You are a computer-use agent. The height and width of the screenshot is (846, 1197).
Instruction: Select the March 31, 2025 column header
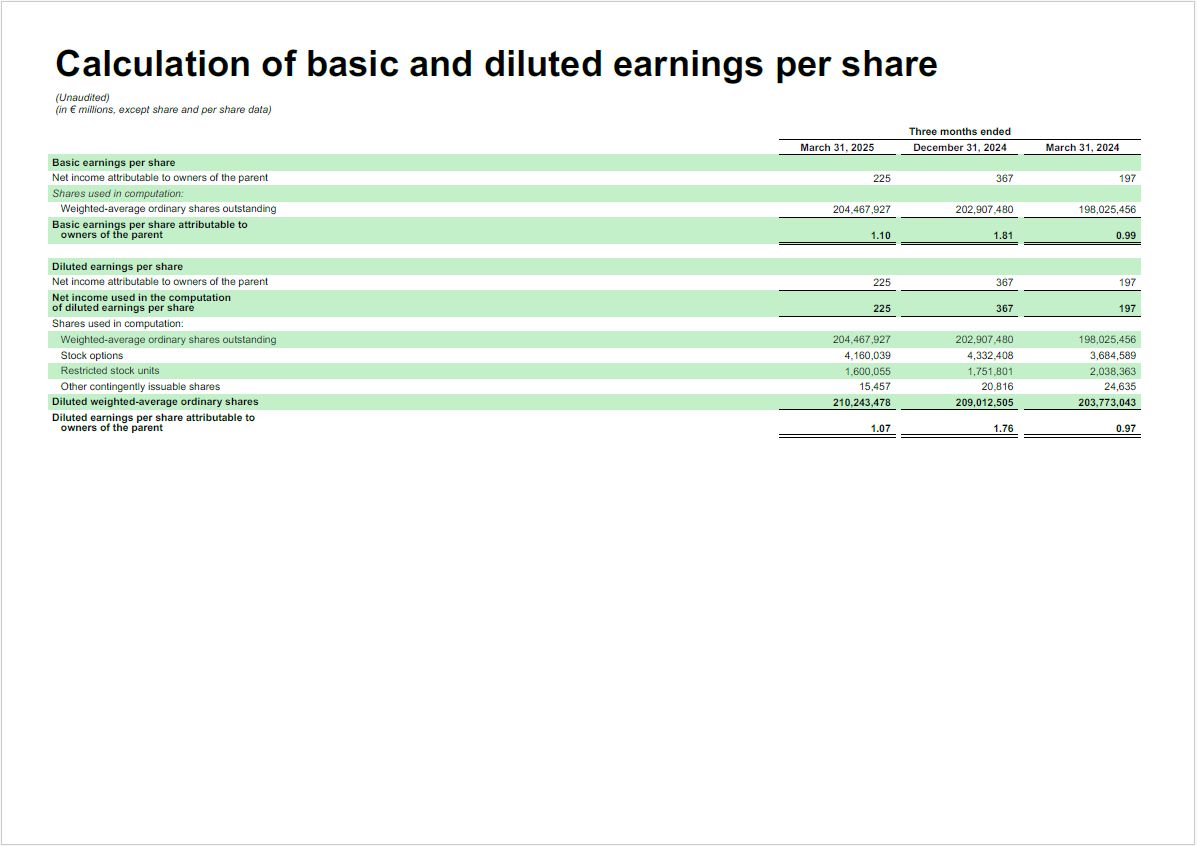tap(836, 148)
